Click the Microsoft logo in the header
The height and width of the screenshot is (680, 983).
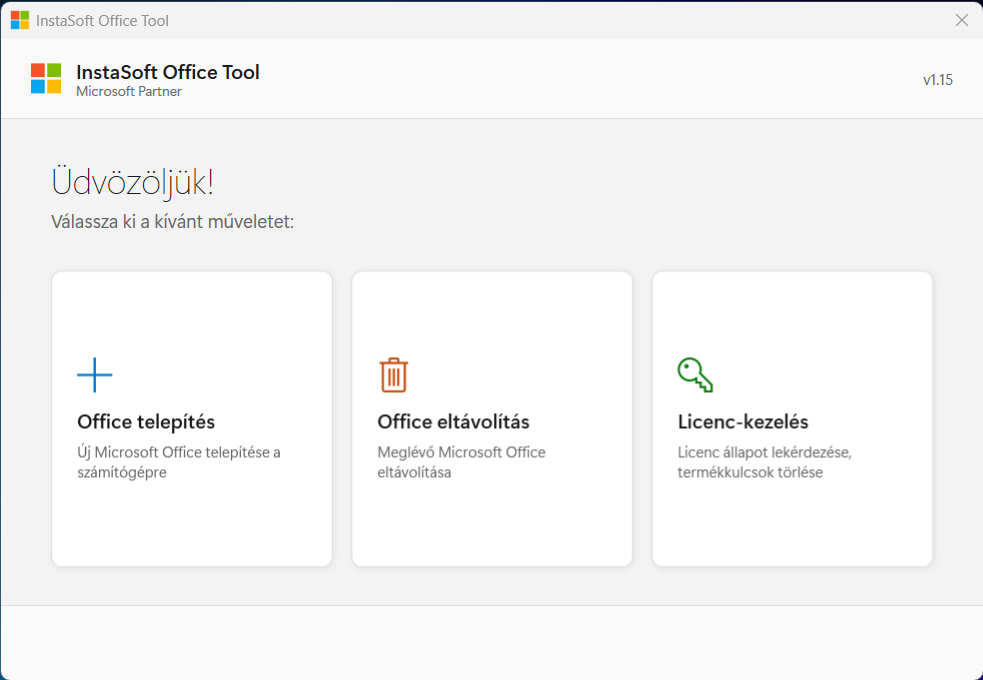point(46,78)
